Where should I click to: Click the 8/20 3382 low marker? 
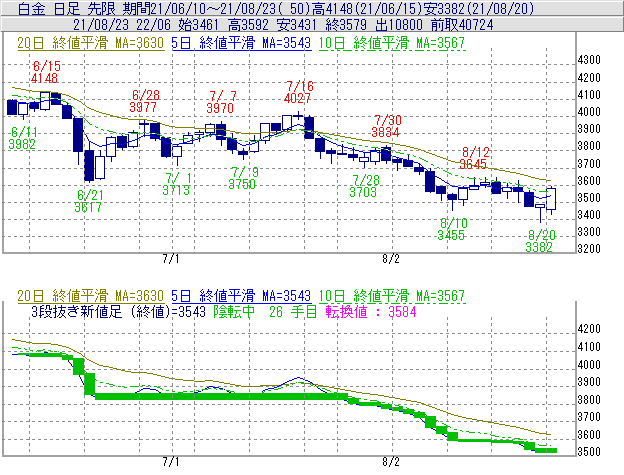[540, 241]
